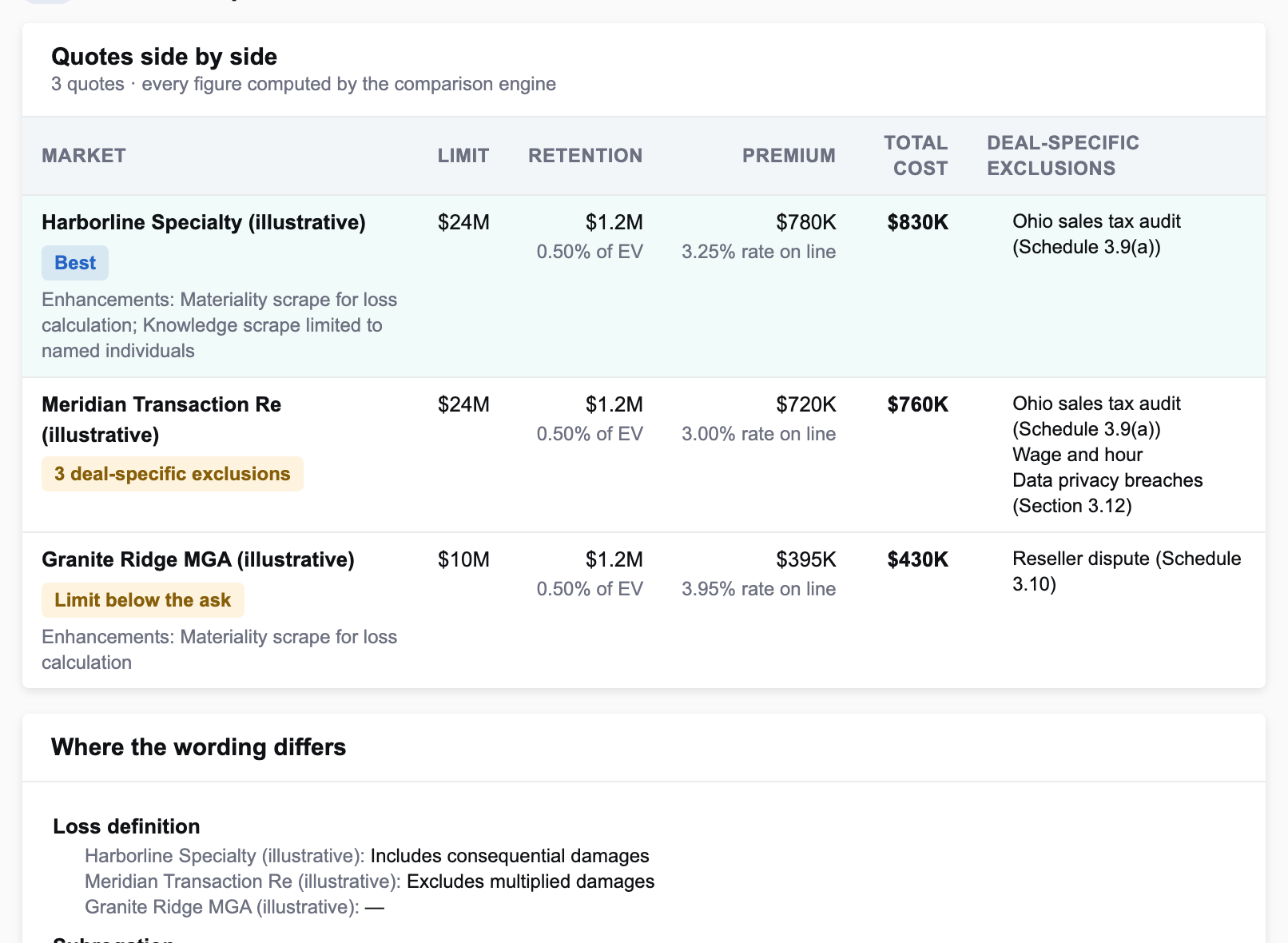The image size is (1288, 943).
Task: Click the $720K premium value
Action: 806,404
